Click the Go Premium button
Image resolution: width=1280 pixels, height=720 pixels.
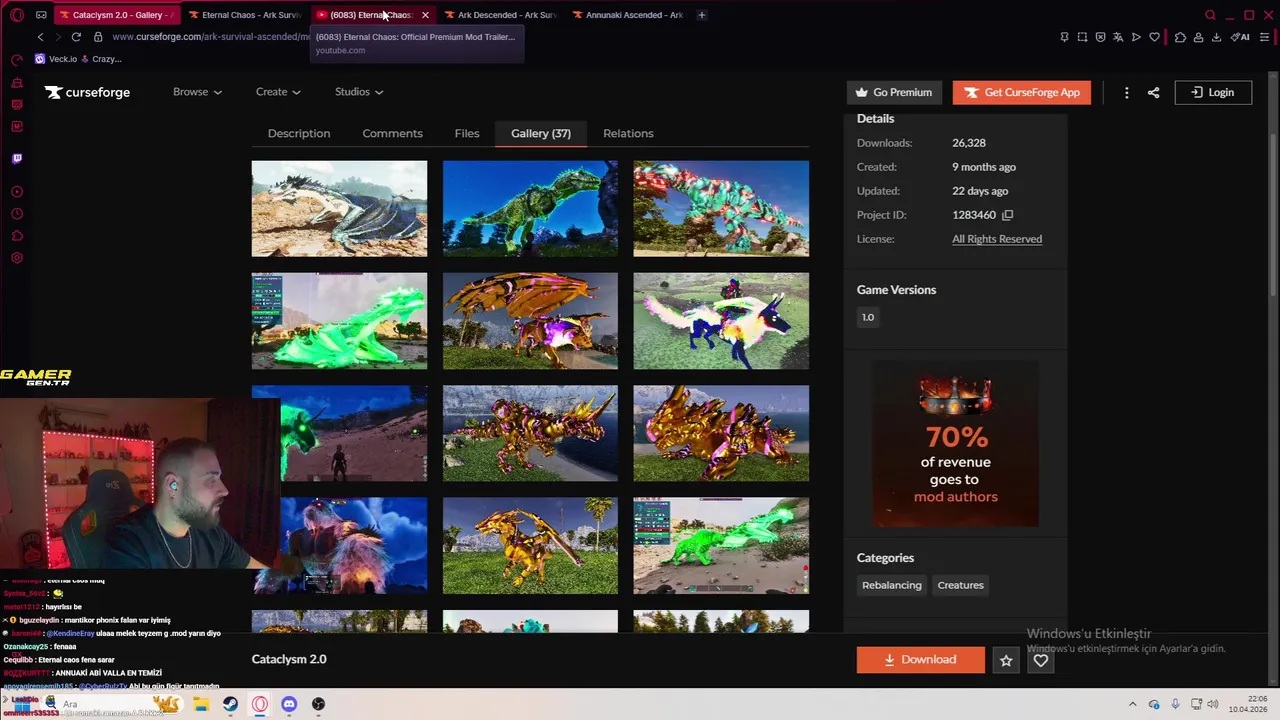pos(894,92)
